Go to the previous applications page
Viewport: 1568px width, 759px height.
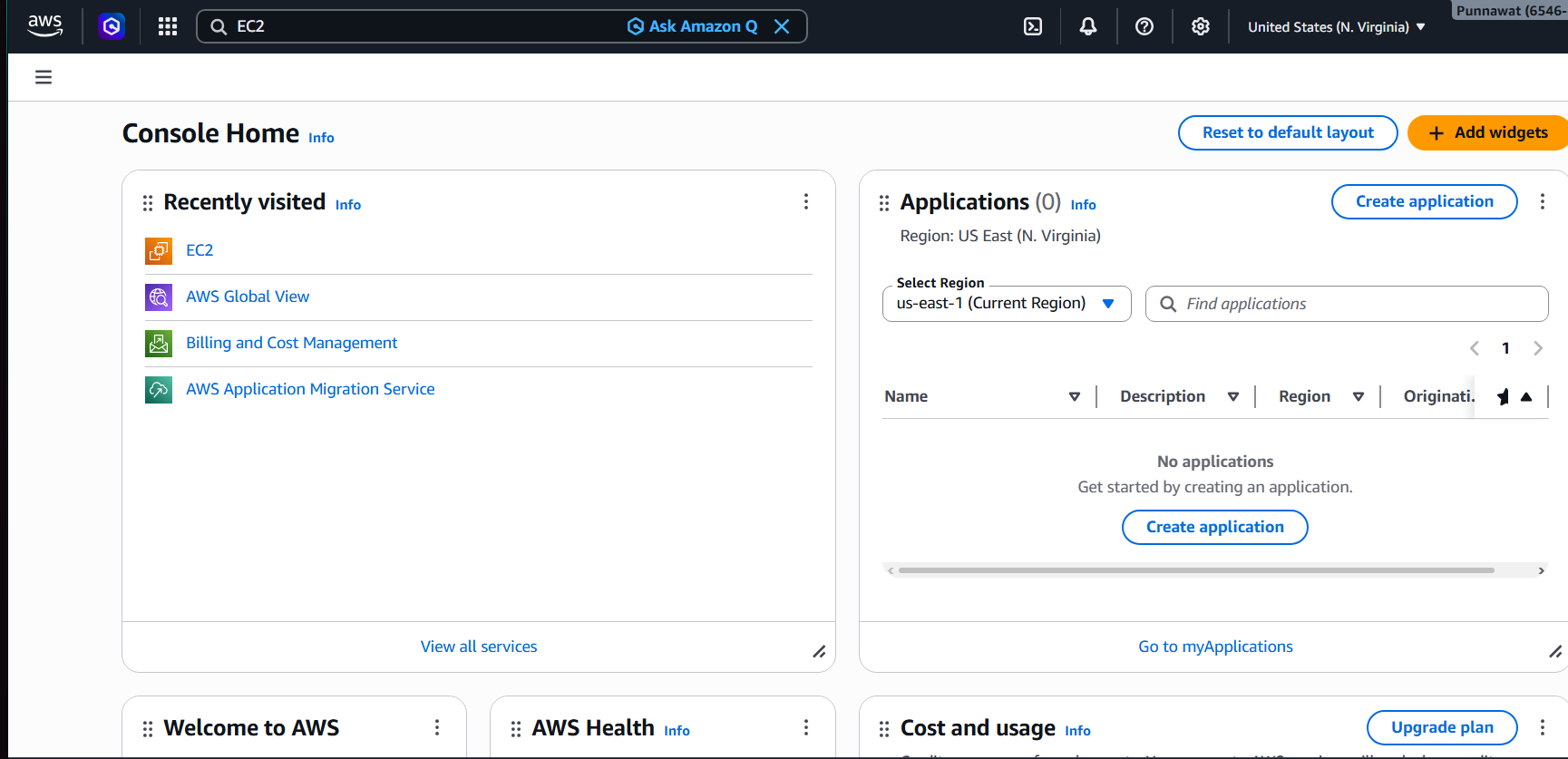[1475, 348]
